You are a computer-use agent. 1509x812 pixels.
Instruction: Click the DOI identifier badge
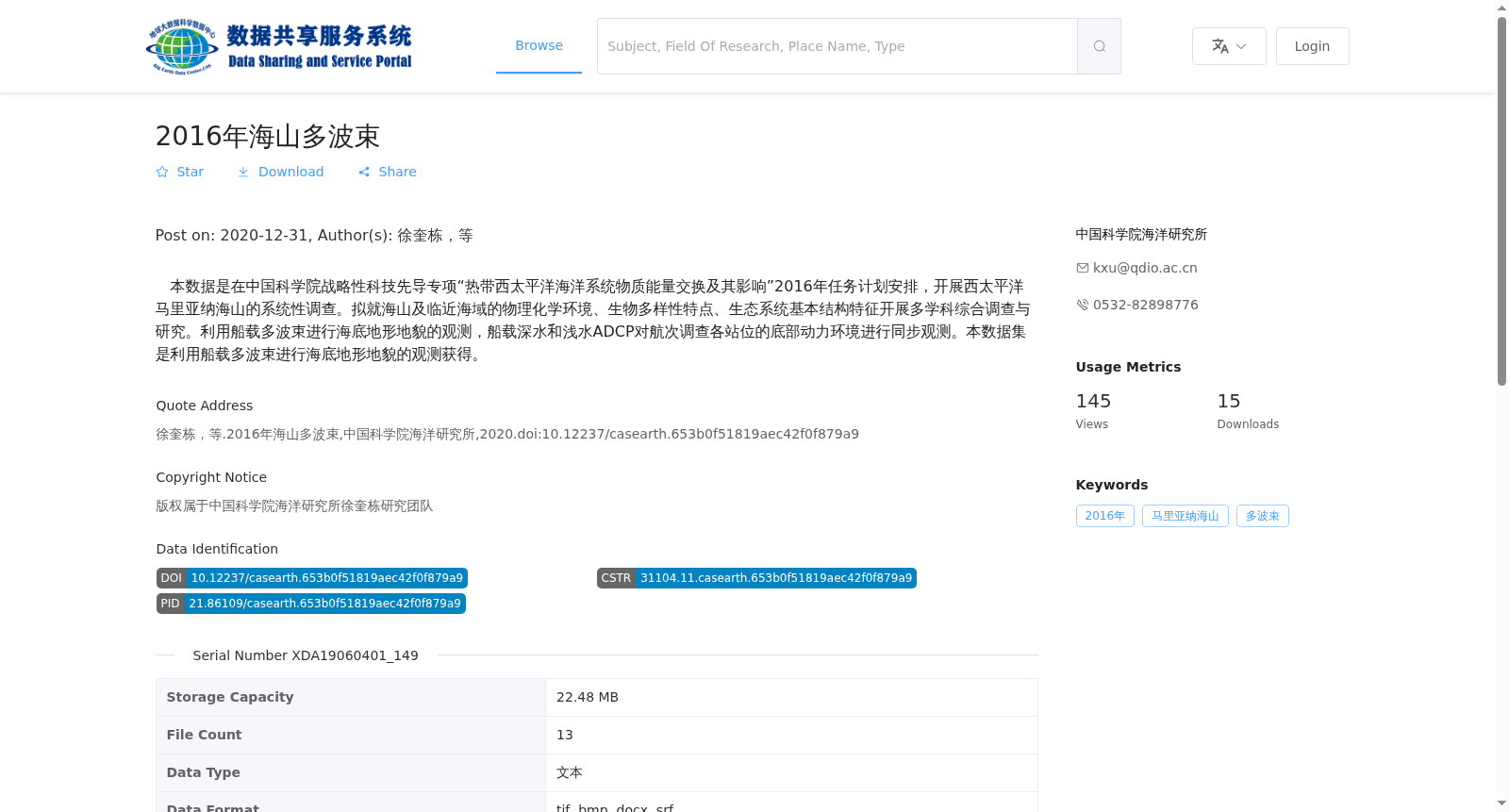click(x=311, y=578)
